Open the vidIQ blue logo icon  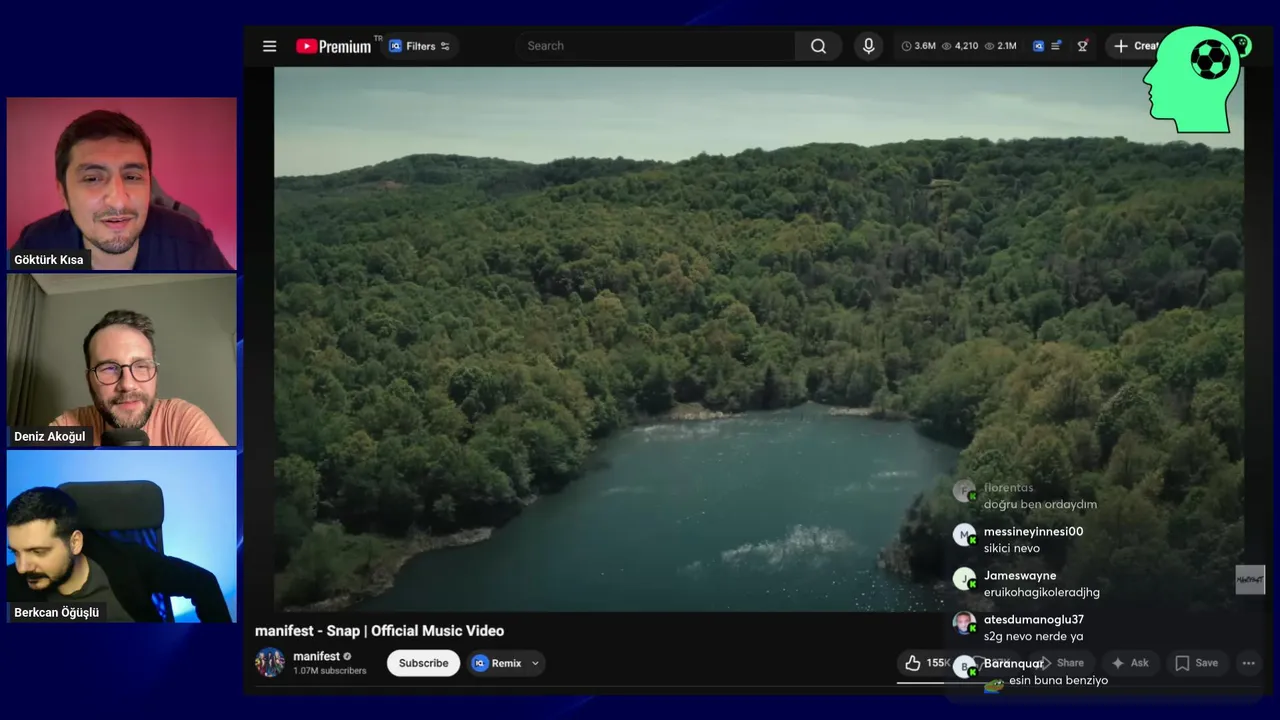coord(1038,46)
